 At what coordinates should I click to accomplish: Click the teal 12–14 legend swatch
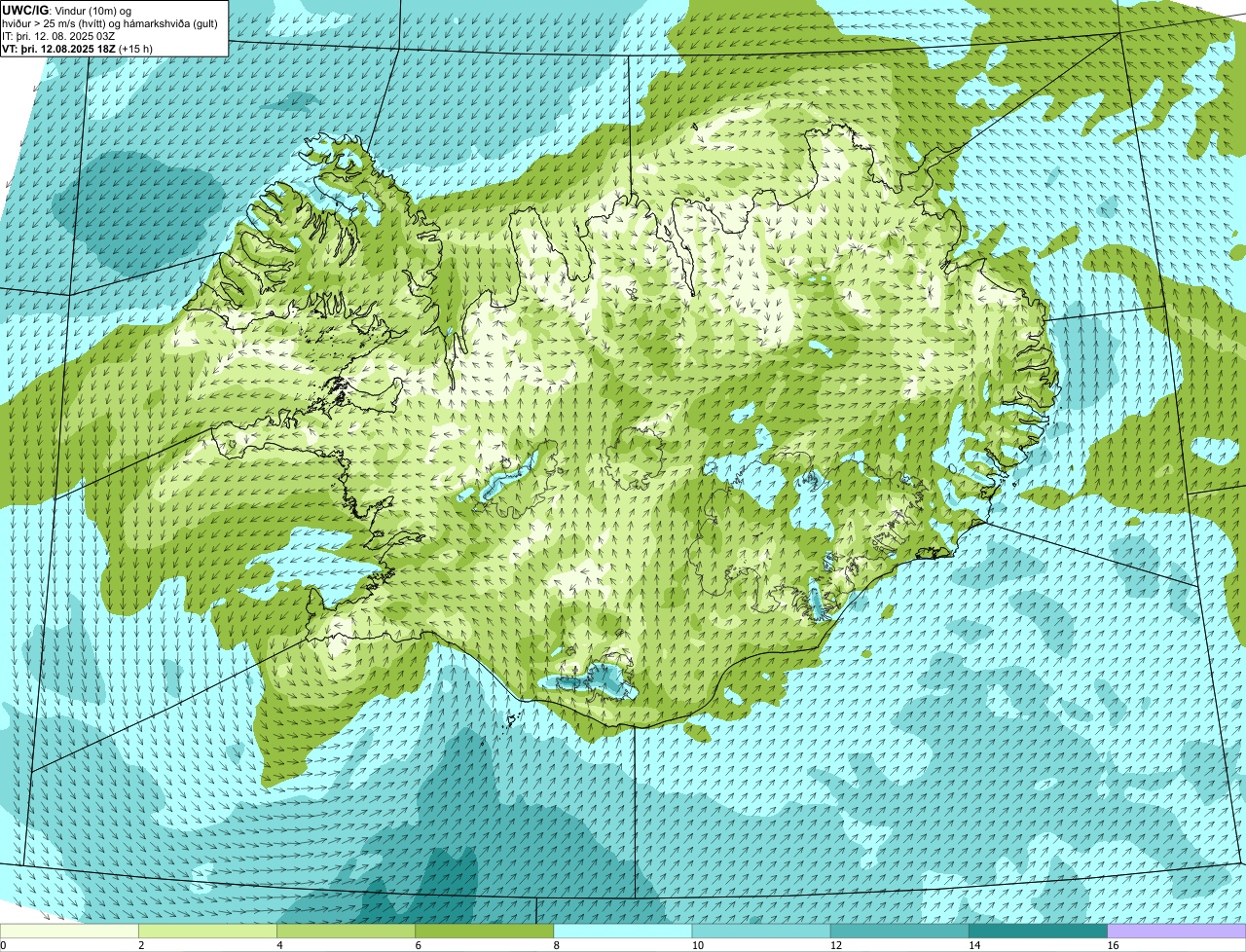[x=899, y=932]
